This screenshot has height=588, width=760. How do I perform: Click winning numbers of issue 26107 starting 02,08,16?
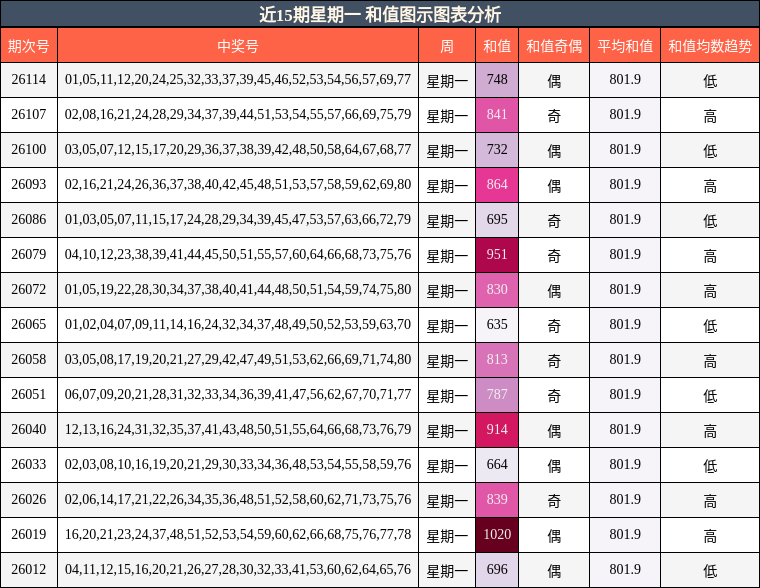click(x=238, y=114)
